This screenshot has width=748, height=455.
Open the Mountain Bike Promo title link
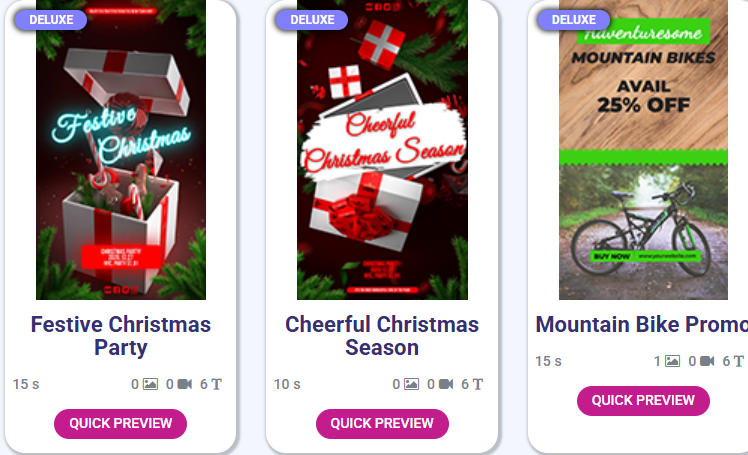[642, 325]
